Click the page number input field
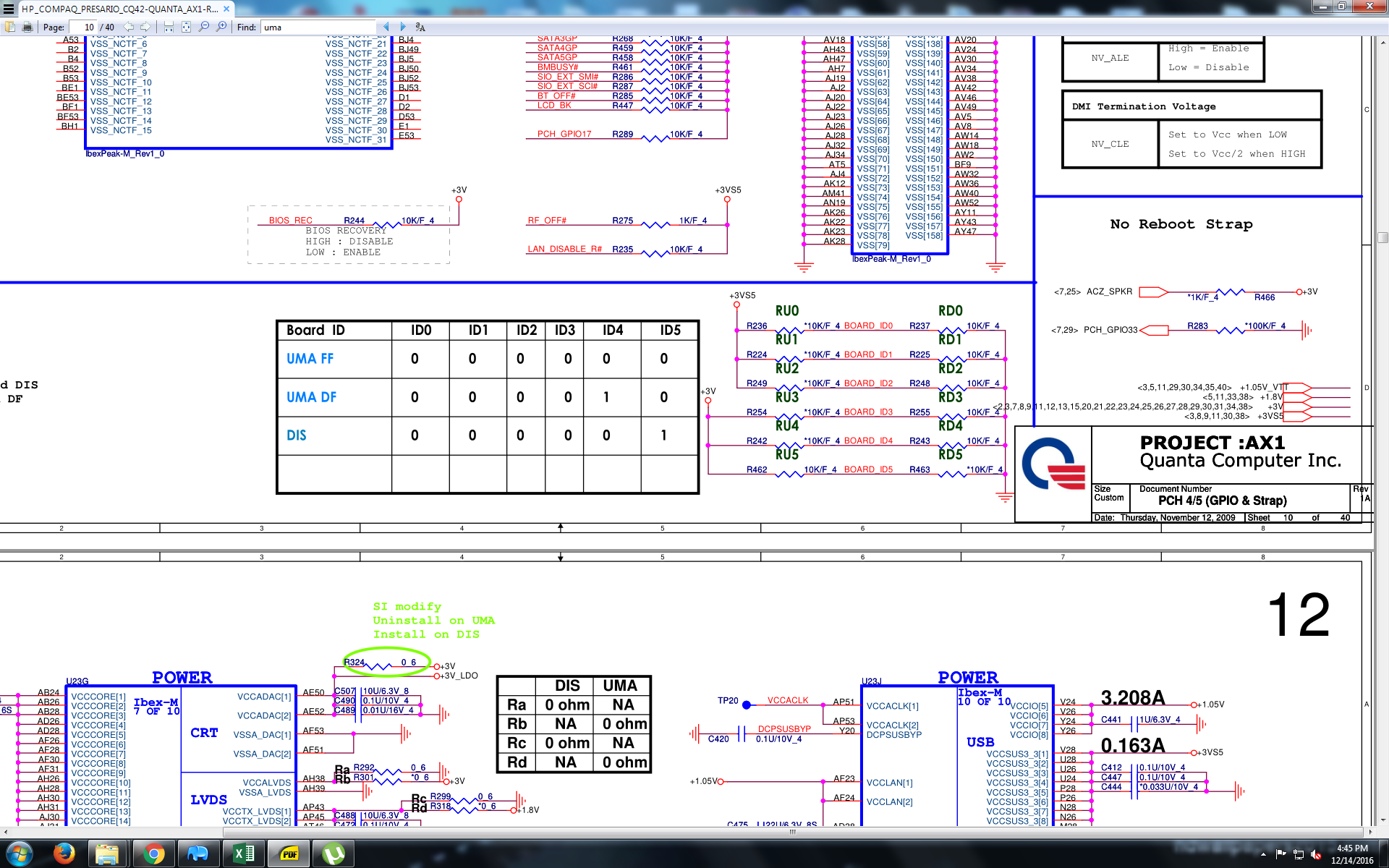The width and height of the screenshot is (1389, 868). click(x=82, y=27)
